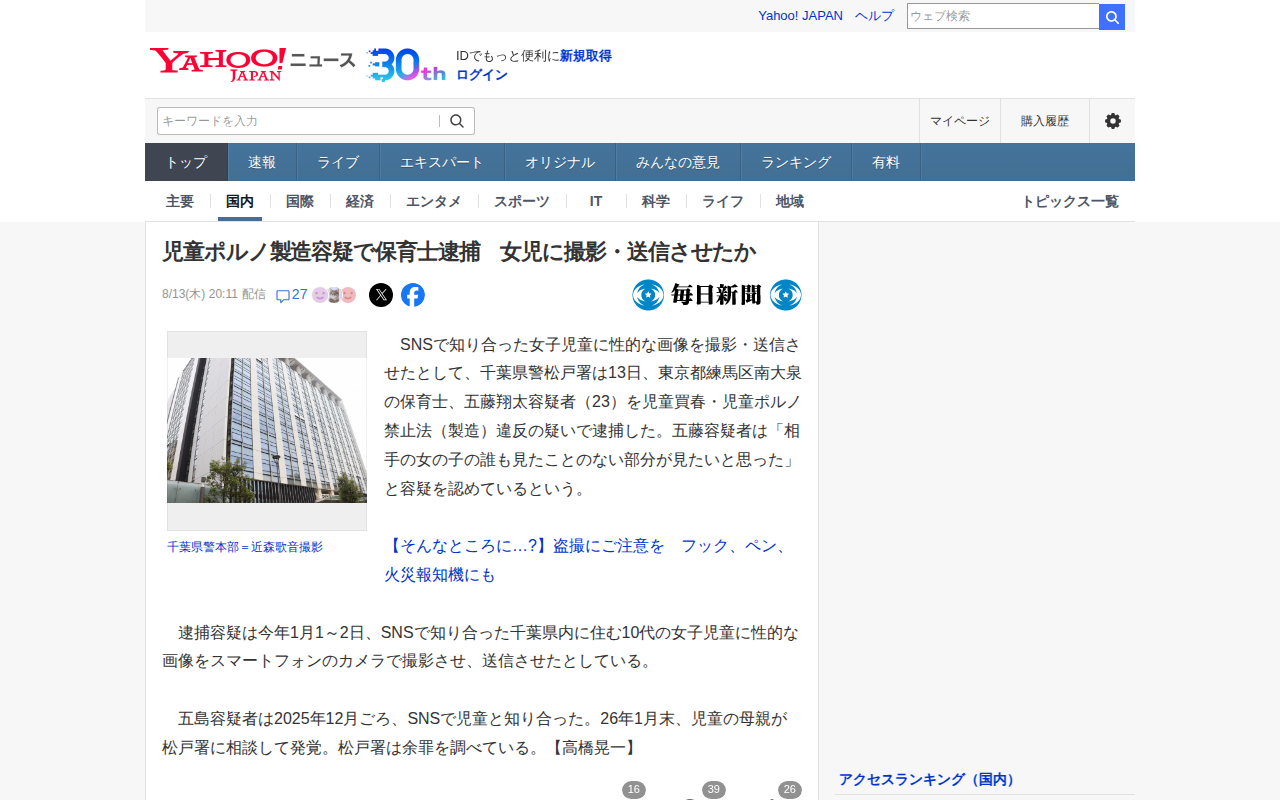
Task: Click the photo caption 千葉県警本部＝近森歌音撮影
Action: [x=245, y=547]
